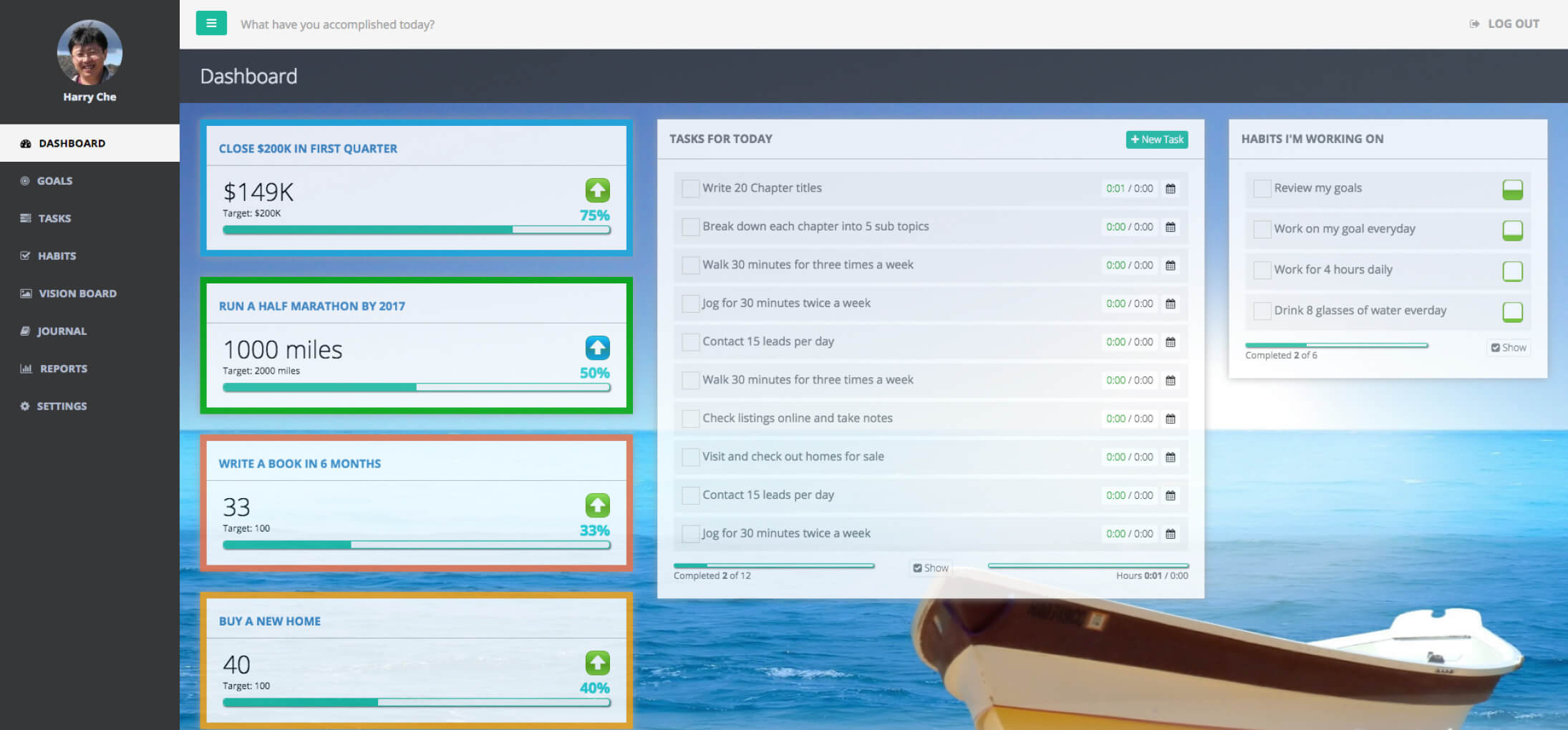Click blue up arrow on 1000 miles goal
This screenshot has height=730, width=1568.
pos(598,348)
